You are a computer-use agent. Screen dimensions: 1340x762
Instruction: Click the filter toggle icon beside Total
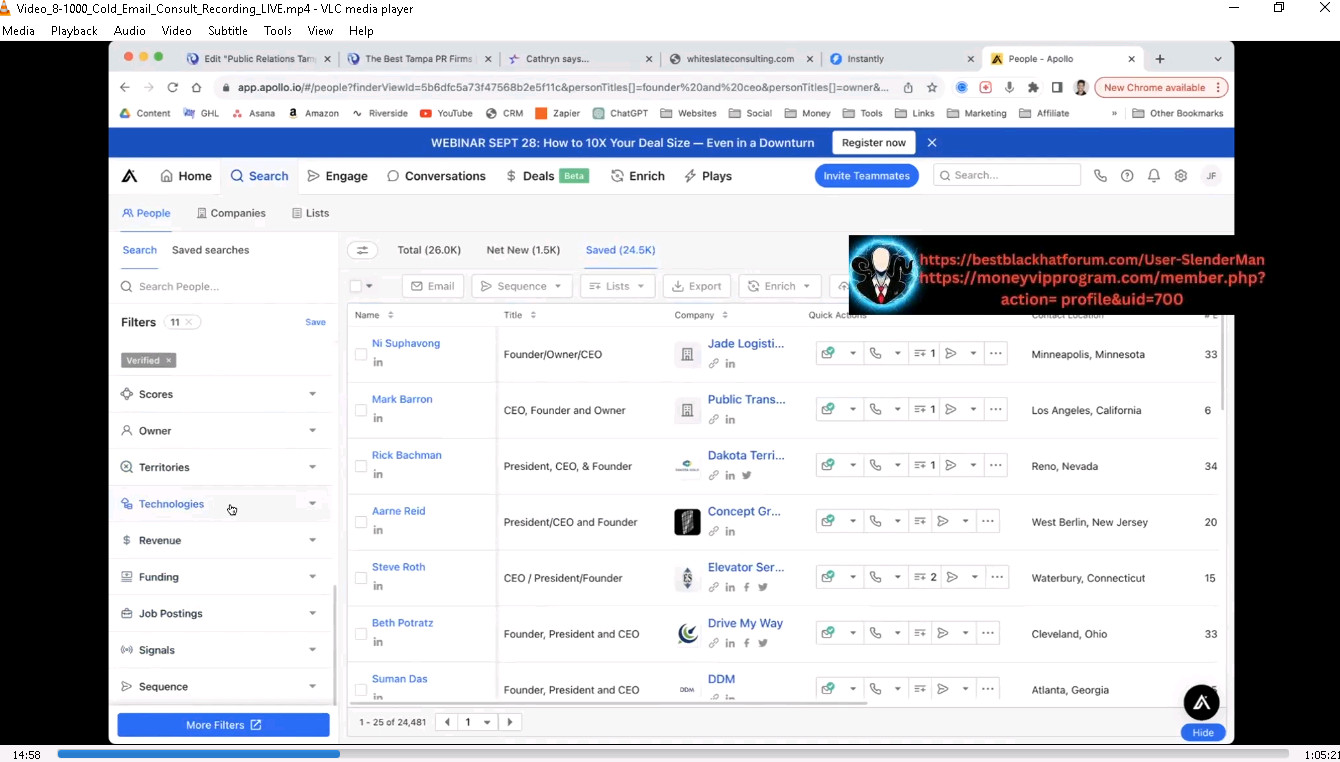[x=362, y=250]
